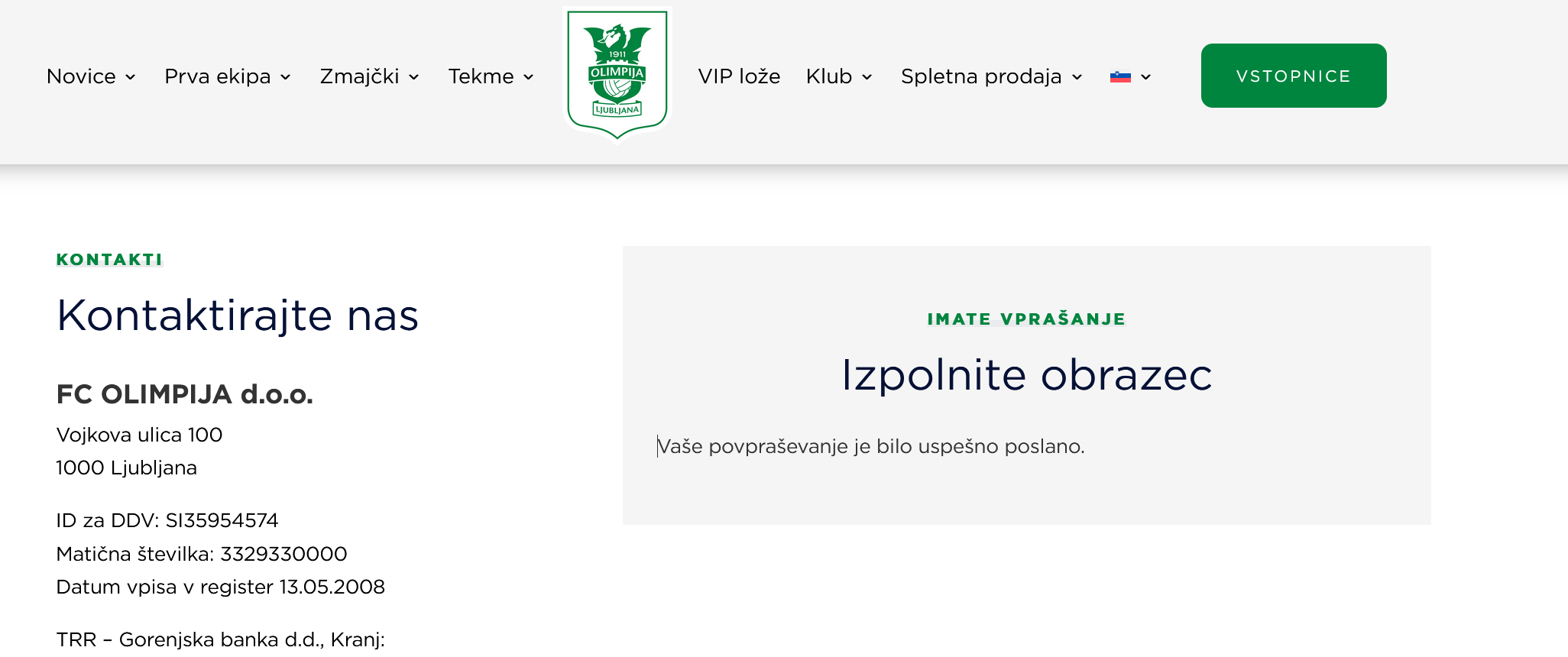
Task: Open the Novice menu item
Action: 81,76
